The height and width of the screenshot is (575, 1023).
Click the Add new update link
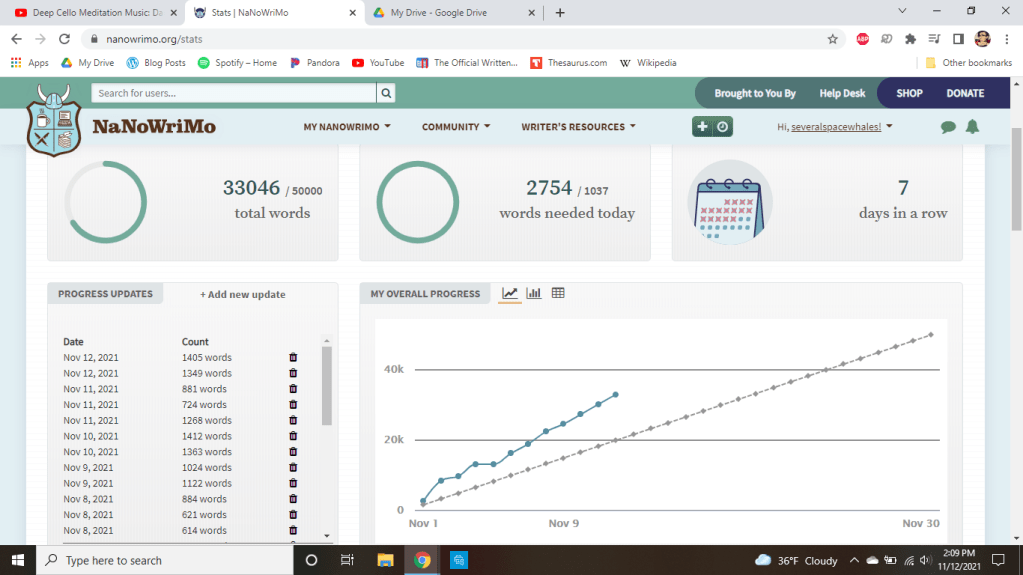point(243,294)
